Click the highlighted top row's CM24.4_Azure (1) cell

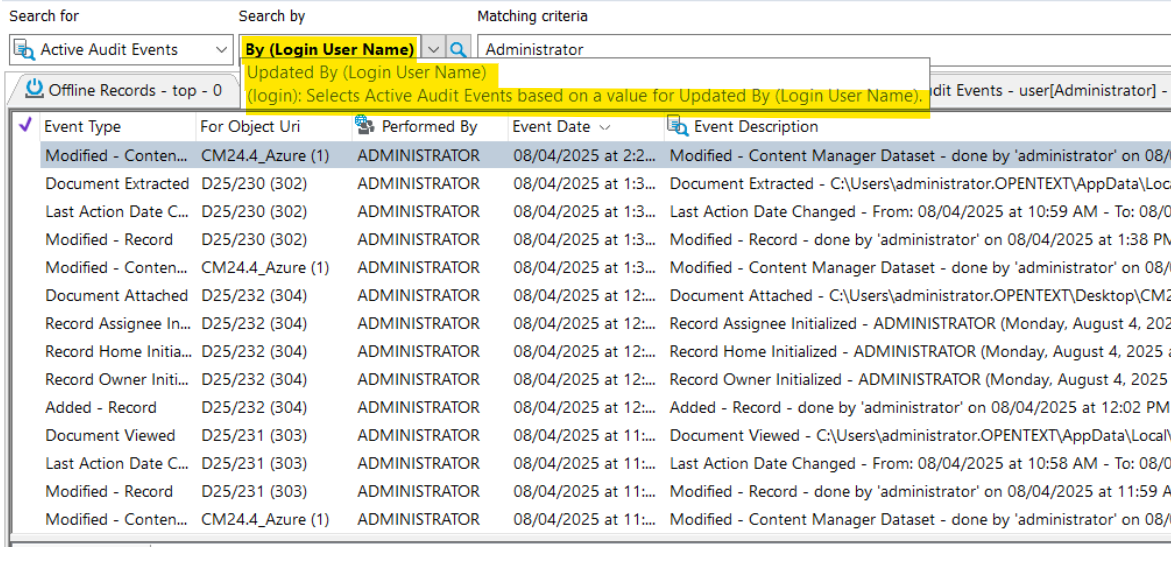pos(266,156)
